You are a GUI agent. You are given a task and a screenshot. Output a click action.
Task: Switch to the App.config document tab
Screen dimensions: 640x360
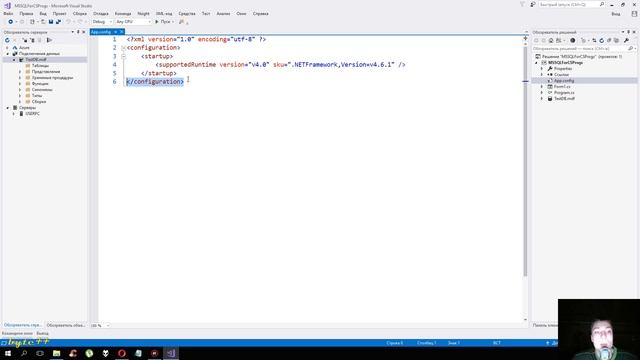point(101,32)
